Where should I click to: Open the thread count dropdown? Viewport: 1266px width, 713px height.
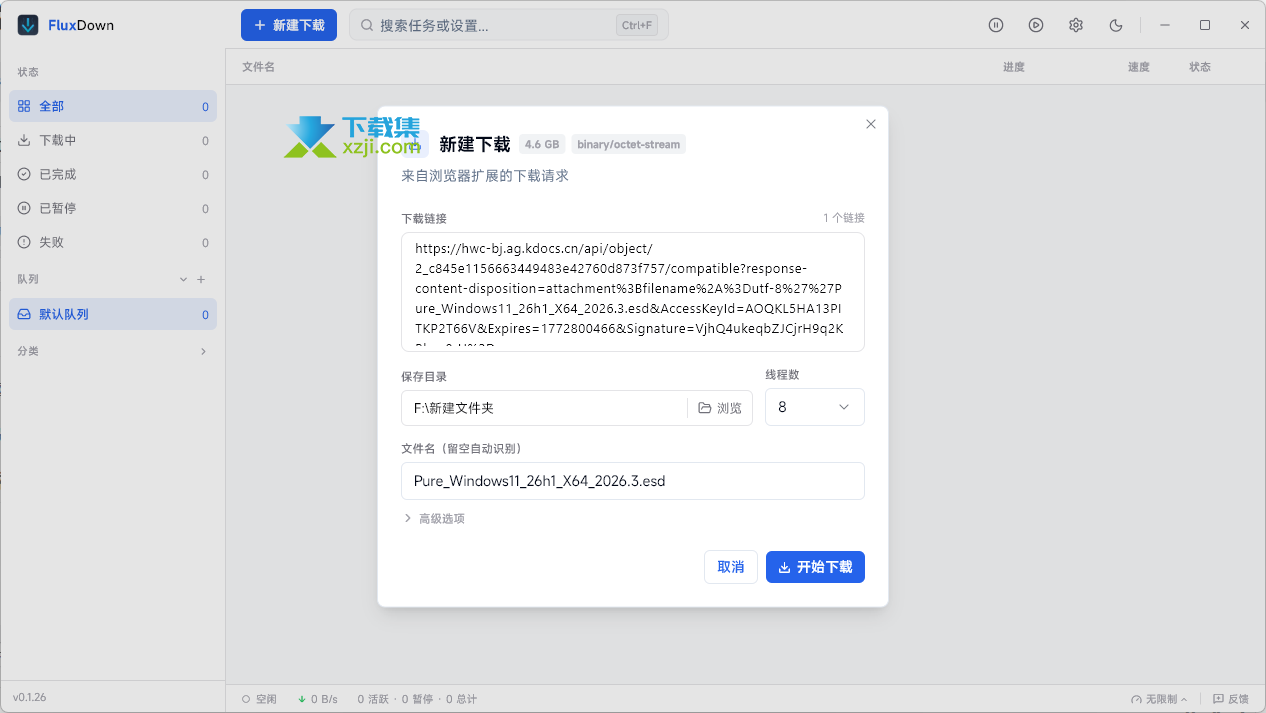814,408
